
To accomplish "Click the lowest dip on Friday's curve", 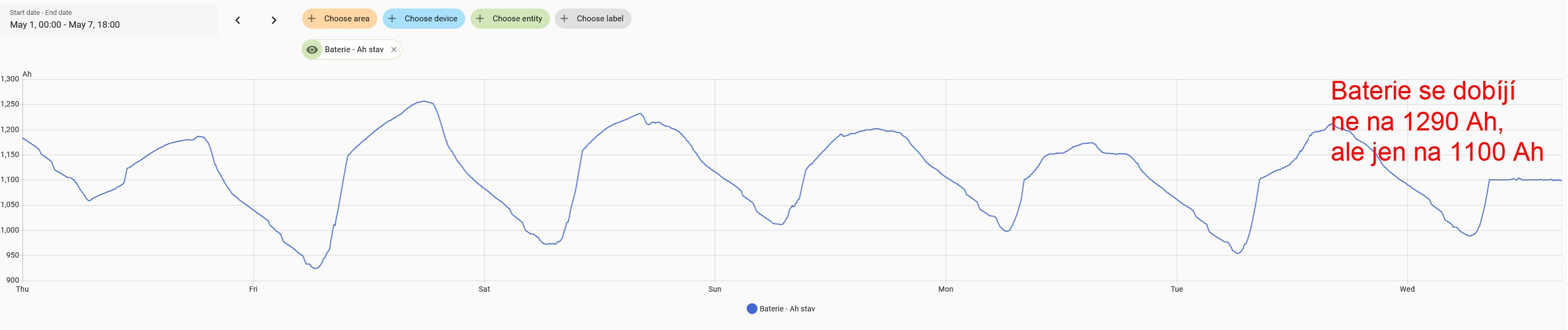I will coord(314,268).
